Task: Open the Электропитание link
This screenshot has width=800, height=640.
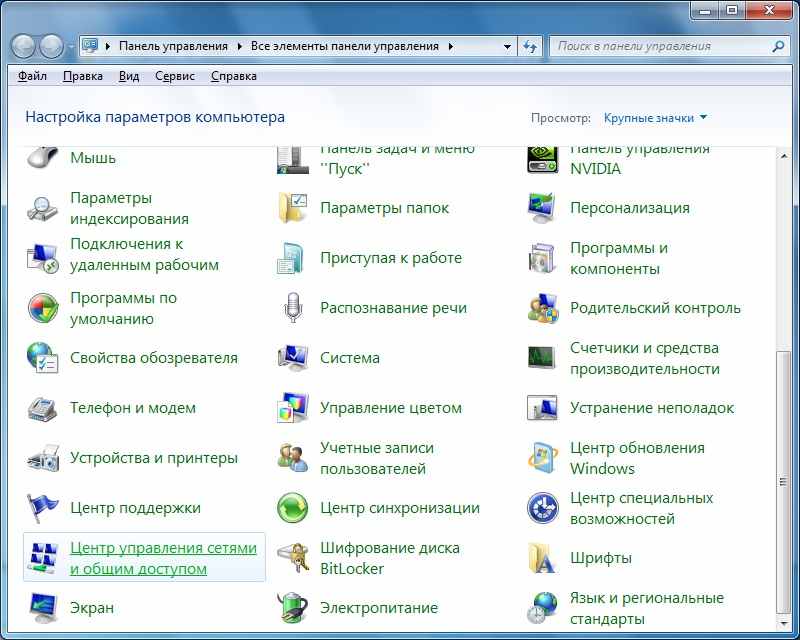Action: pyautogui.click(x=379, y=608)
